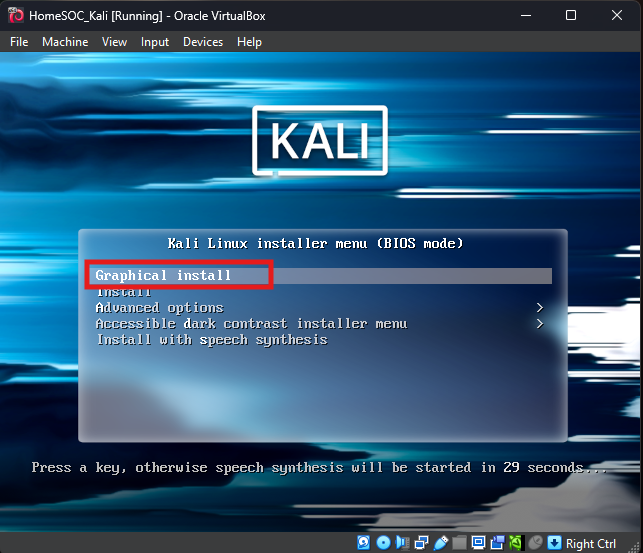Click the audio status icon
The width and height of the screenshot is (643, 553).
(402, 543)
